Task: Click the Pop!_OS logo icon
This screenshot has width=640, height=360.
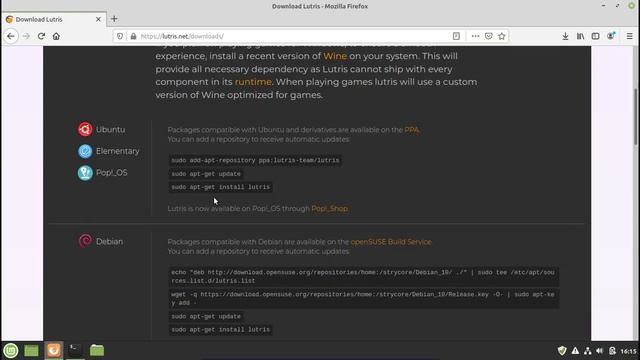Action: click(x=85, y=173)
